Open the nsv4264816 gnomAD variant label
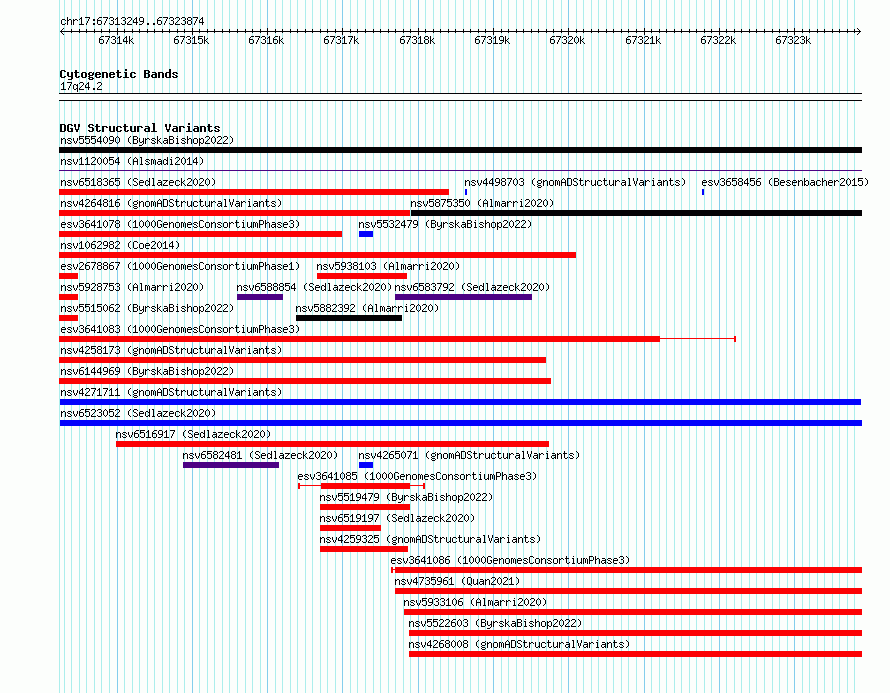 (x=171, y=203)
